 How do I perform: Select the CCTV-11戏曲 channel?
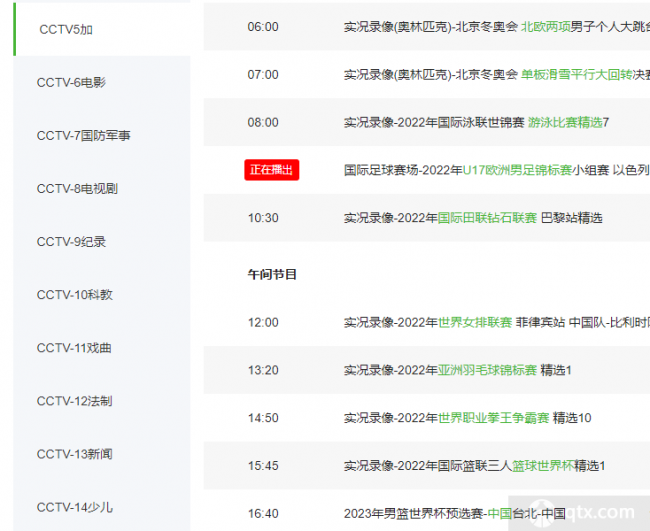click(74, 348)
